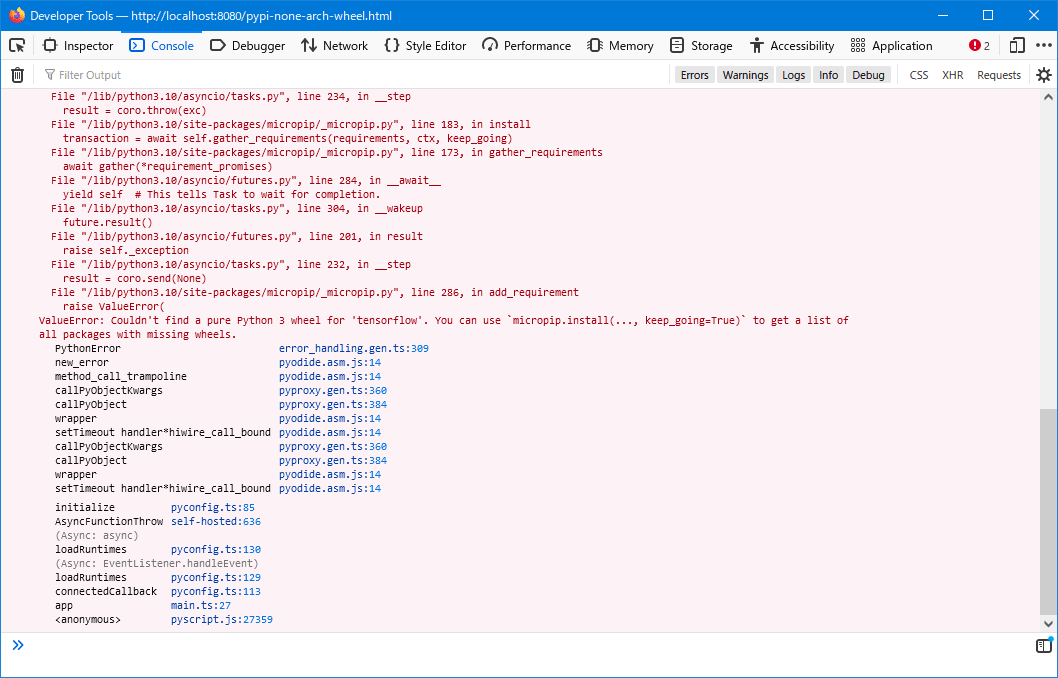This screenshot has height=678, width=1058.
Task: Toggle the Debug filter
Action: 868,75
